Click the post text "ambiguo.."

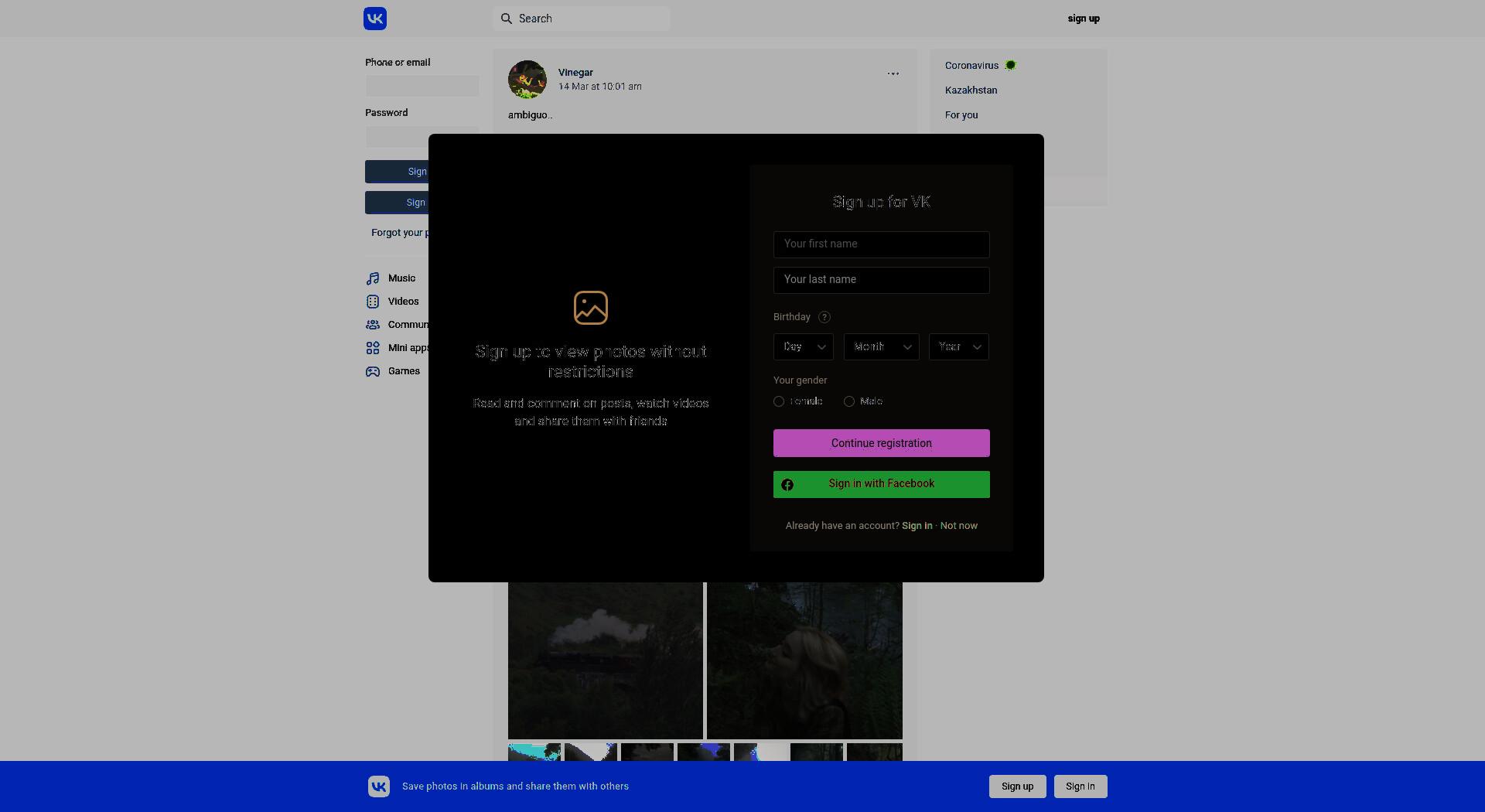(530, 115)
